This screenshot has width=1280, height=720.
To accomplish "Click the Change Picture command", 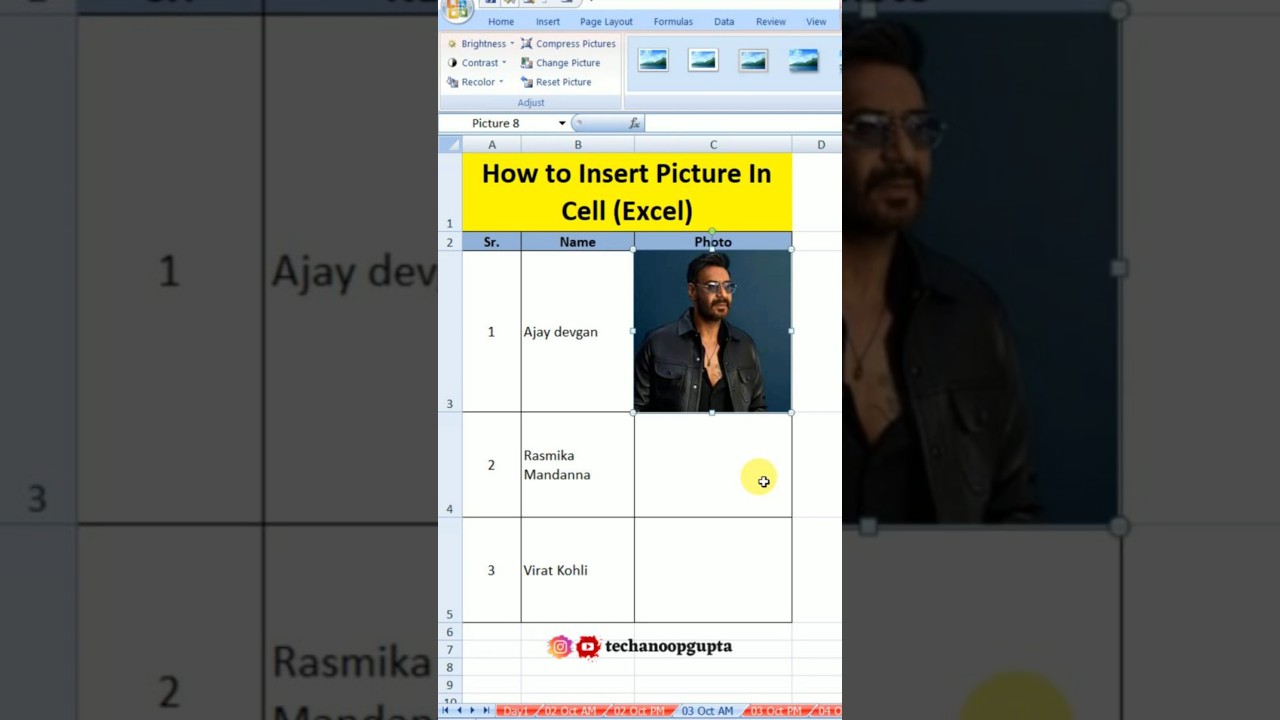I will click(560, 63).
